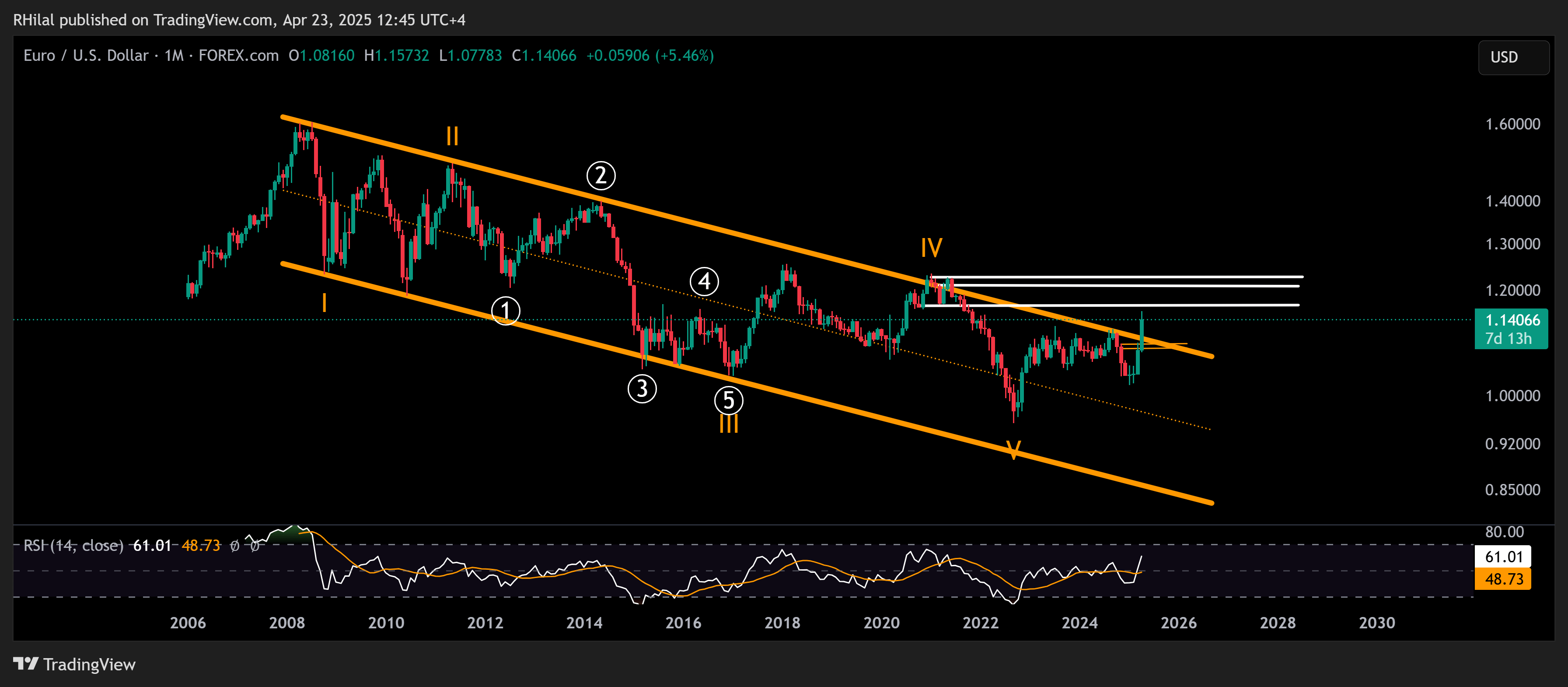Screen dimensions: 1568x687
Task: Click the 2020 label on time axis
Action: point(882,622)
